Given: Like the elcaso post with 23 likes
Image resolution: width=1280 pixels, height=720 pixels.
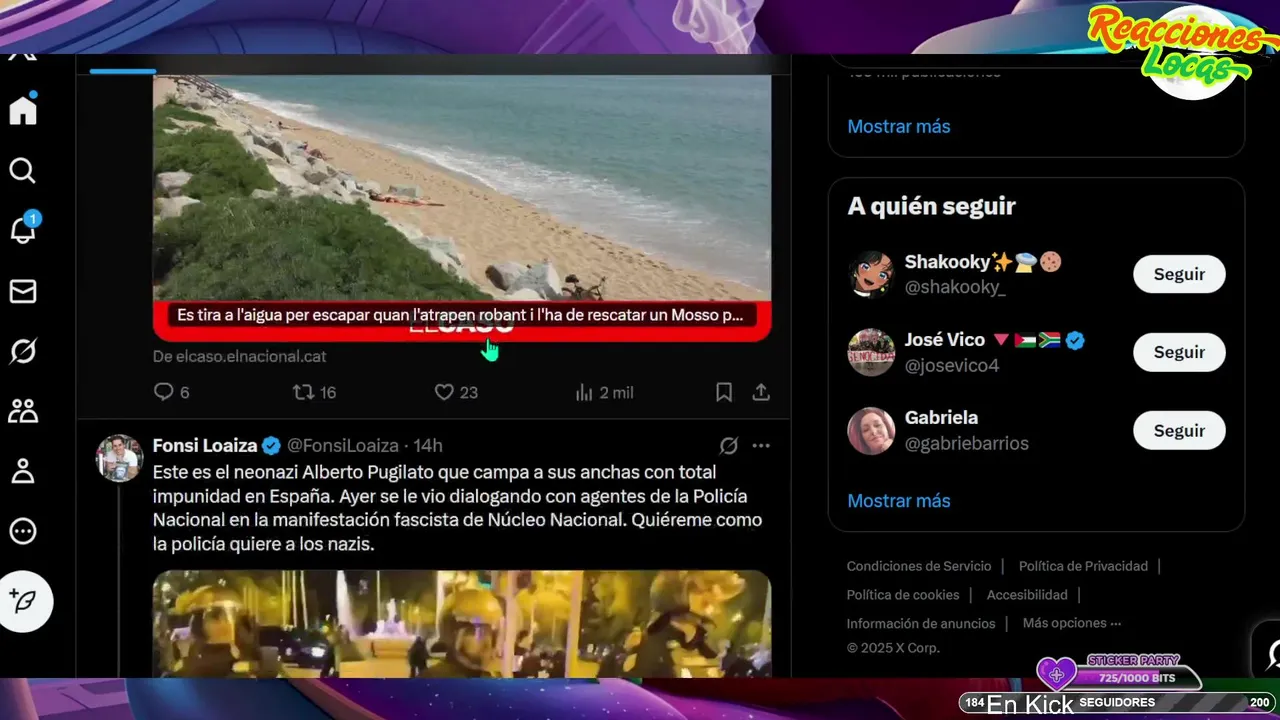Looking at the screenshot, I should coord(456,392).
